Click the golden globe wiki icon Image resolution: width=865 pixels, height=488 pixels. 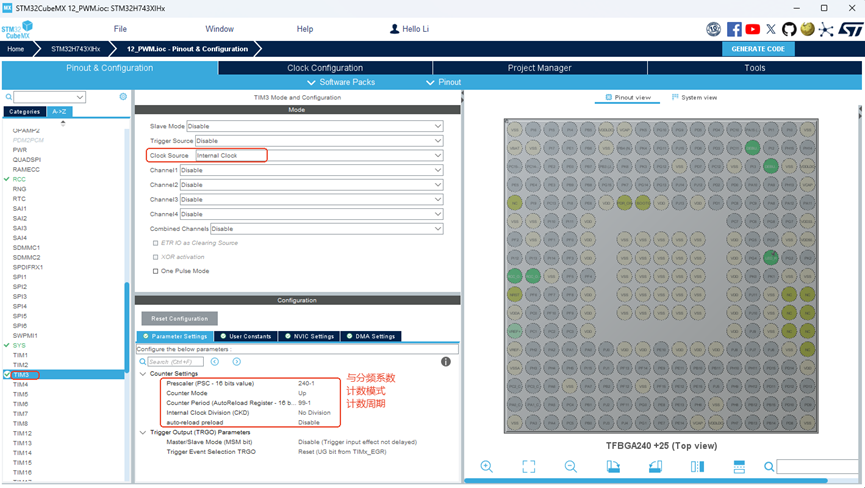pos(807,29)
